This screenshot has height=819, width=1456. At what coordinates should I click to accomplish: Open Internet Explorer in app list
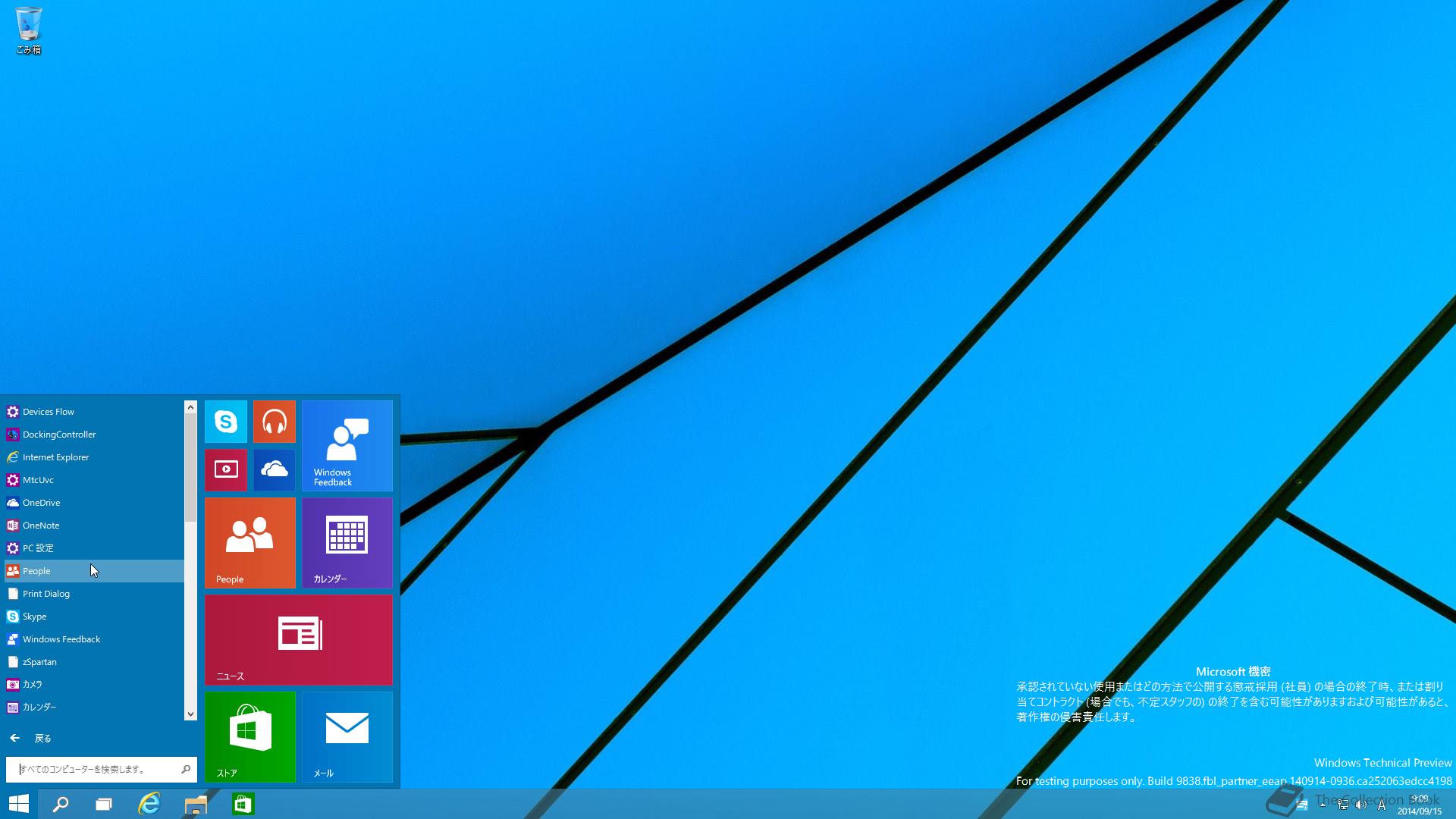[x=94, y=457]
